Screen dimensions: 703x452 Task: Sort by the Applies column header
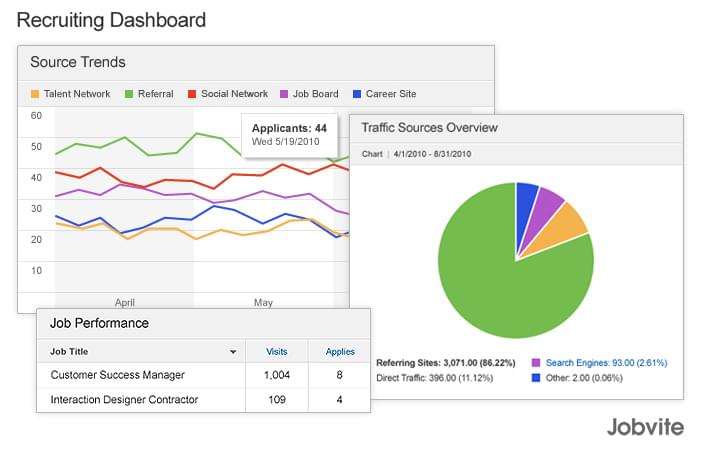point(340,352)
